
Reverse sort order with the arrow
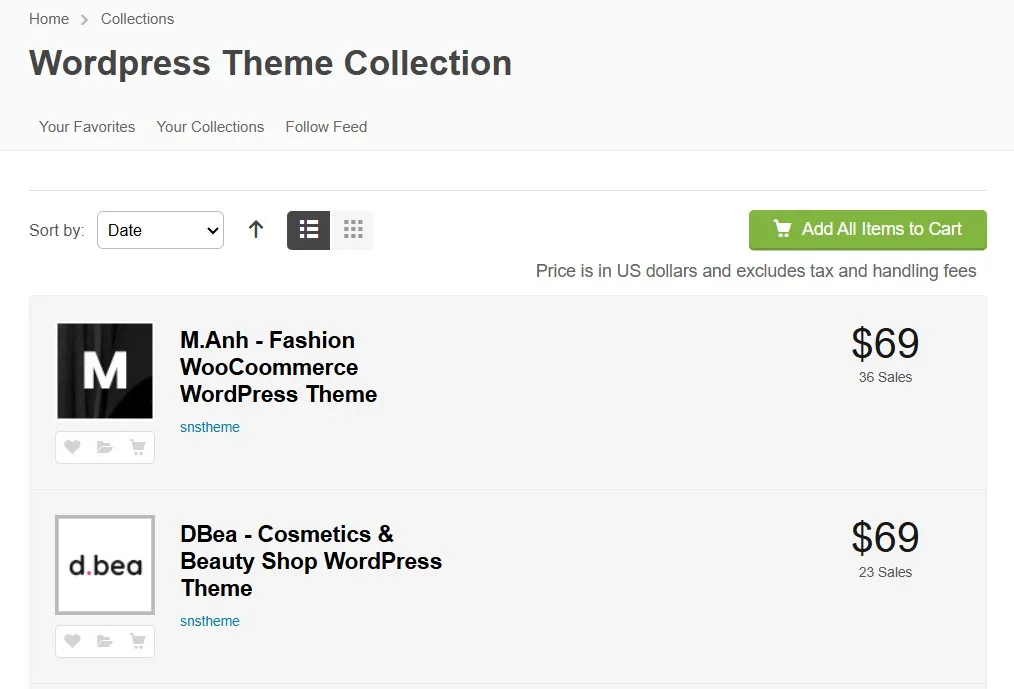click(256, 229)
